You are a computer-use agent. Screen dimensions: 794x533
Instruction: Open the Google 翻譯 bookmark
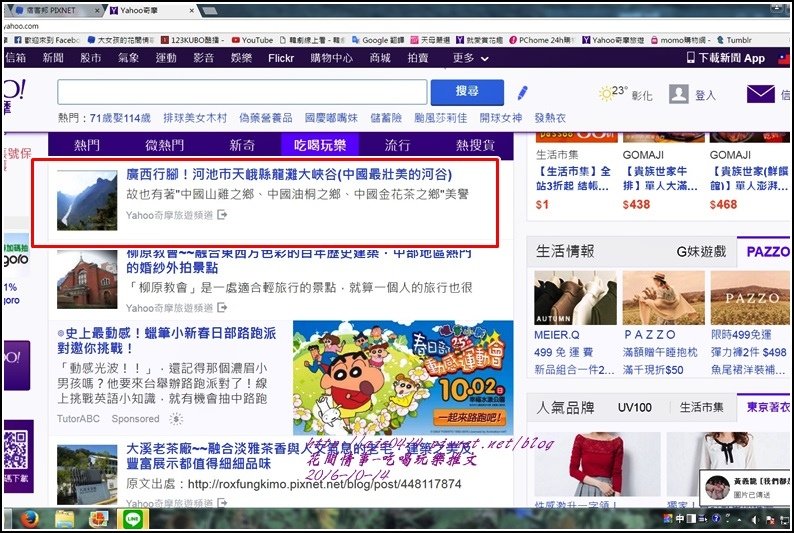pos(378,40)
